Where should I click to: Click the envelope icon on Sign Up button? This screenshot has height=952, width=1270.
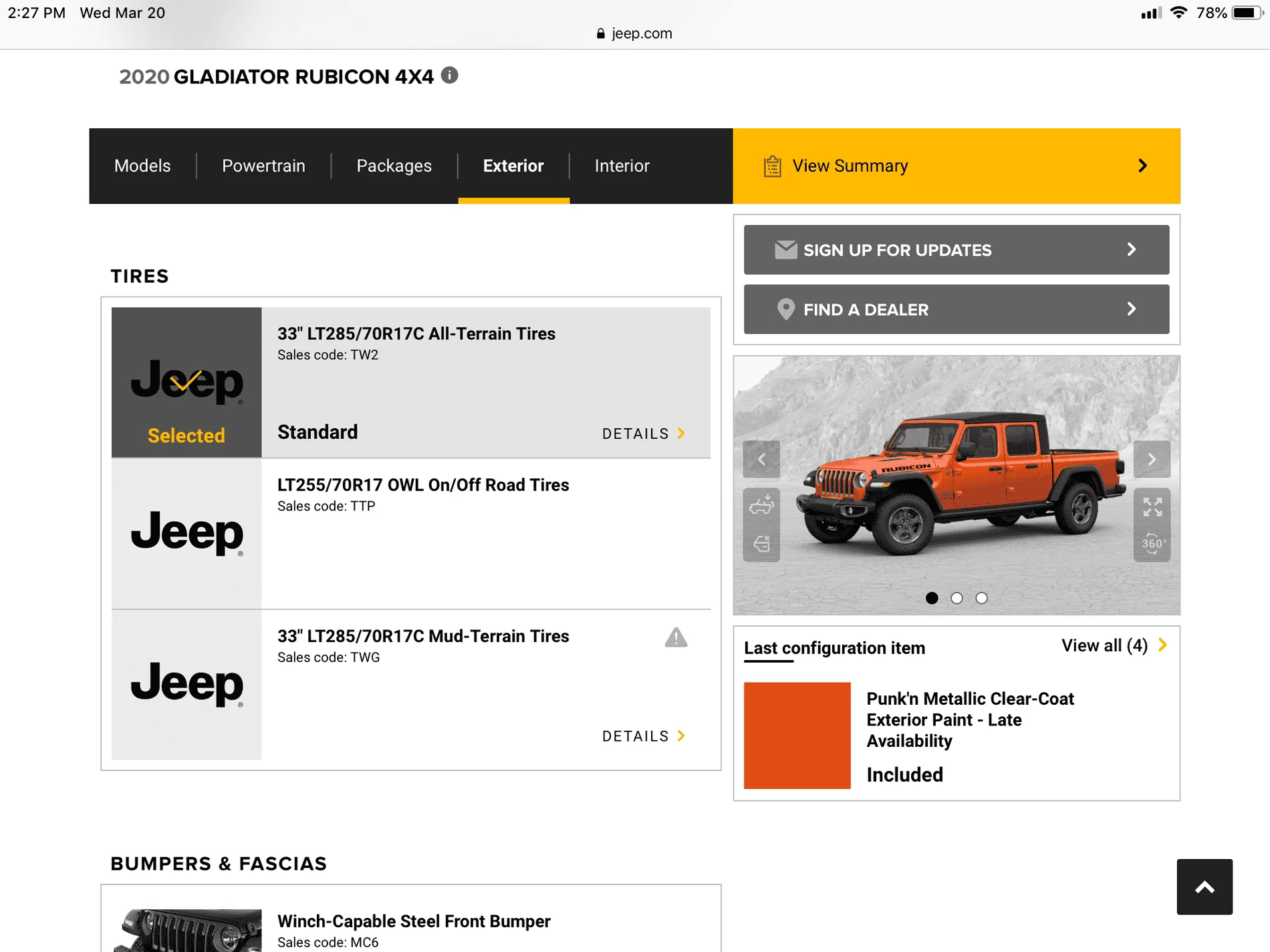click(786, 250)
